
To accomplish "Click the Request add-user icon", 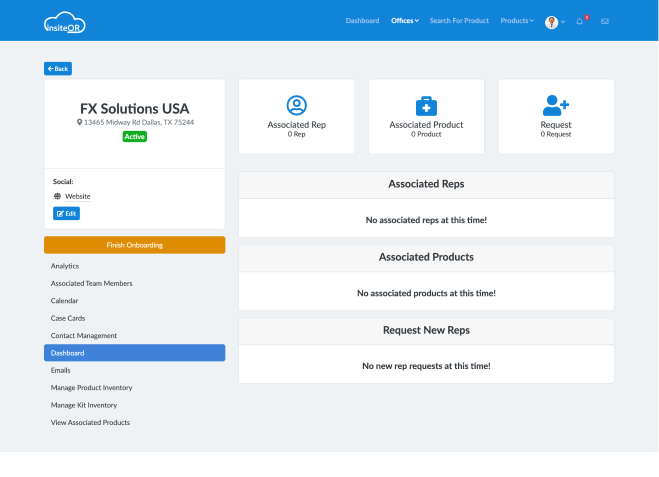I will (x=556, y=105).
